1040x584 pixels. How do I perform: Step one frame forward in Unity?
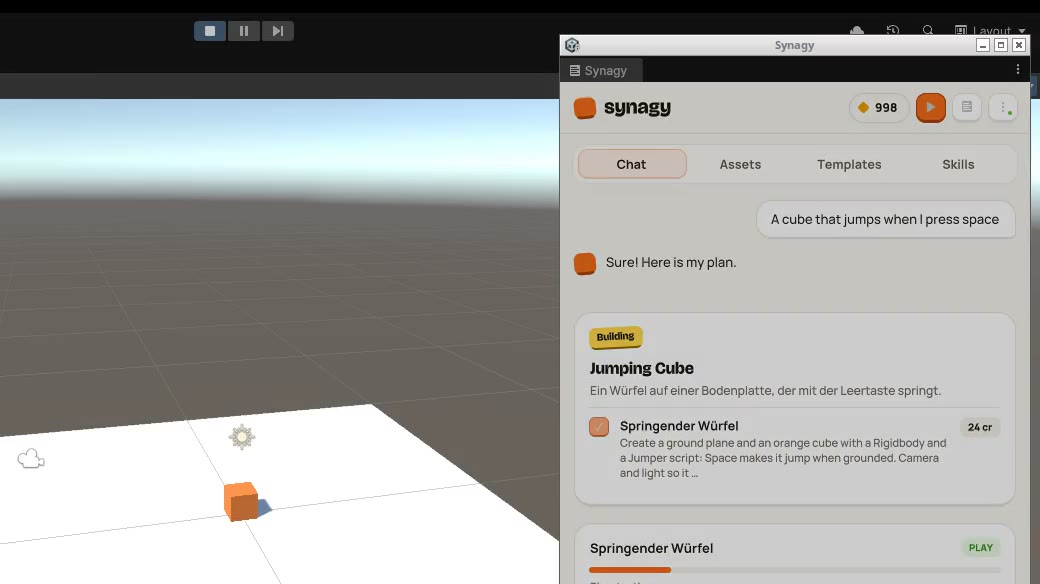[x=277, y=31]
